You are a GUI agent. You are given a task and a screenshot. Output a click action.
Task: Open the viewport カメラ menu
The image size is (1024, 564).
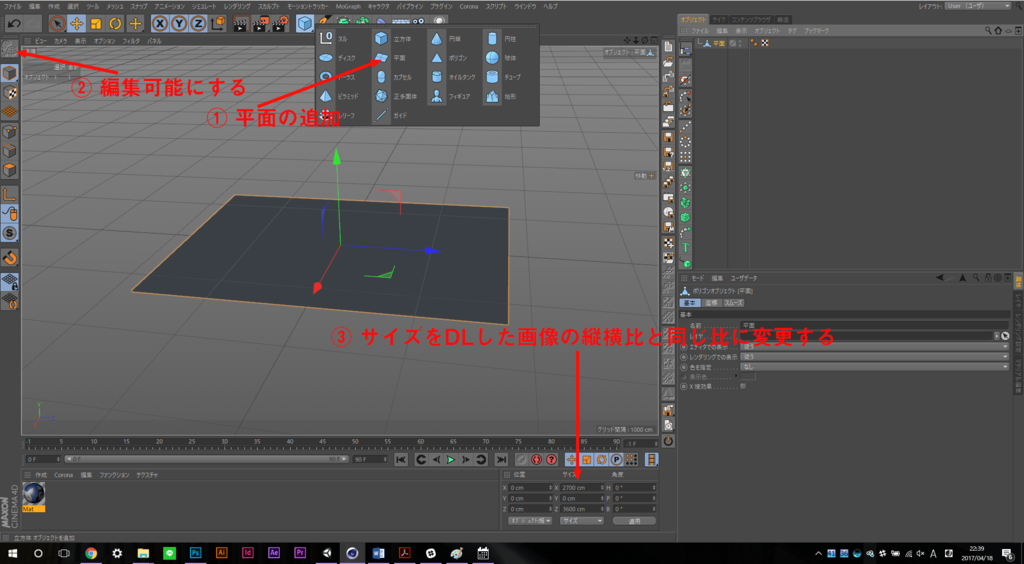[x=60, y=40]
